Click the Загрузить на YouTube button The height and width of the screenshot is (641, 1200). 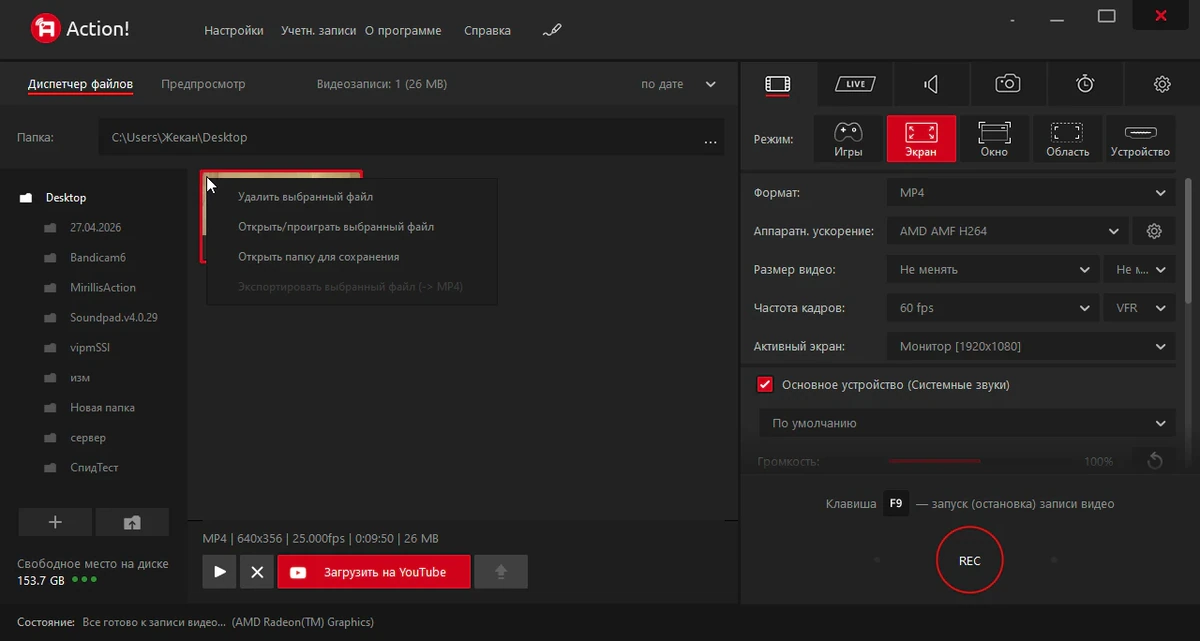coord(374,572)
